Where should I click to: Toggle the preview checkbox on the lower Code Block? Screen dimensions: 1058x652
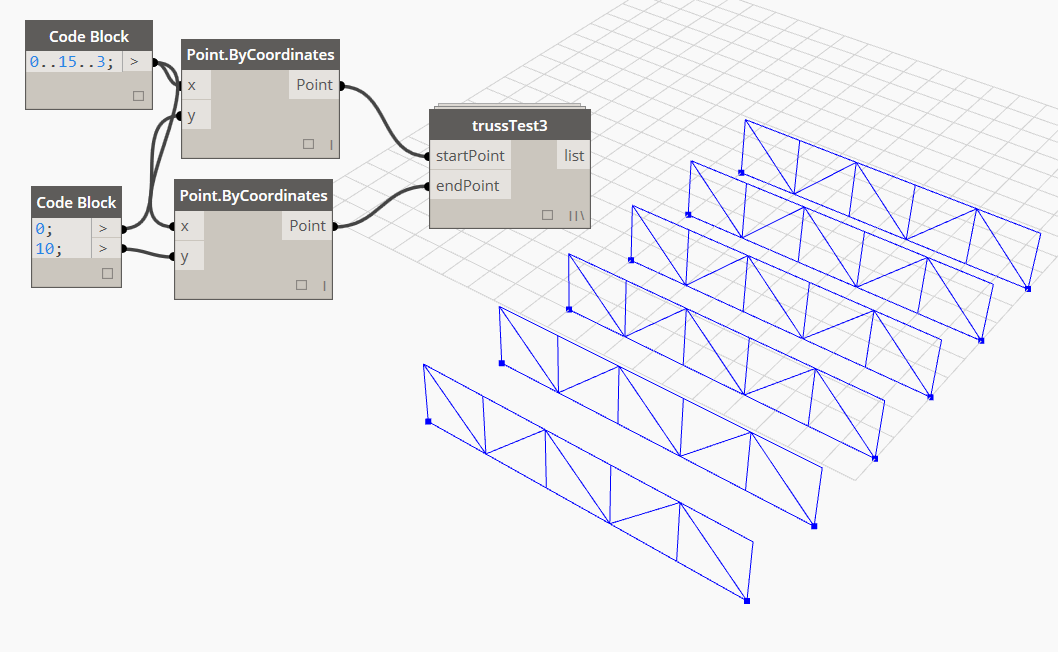pos(106,272)
